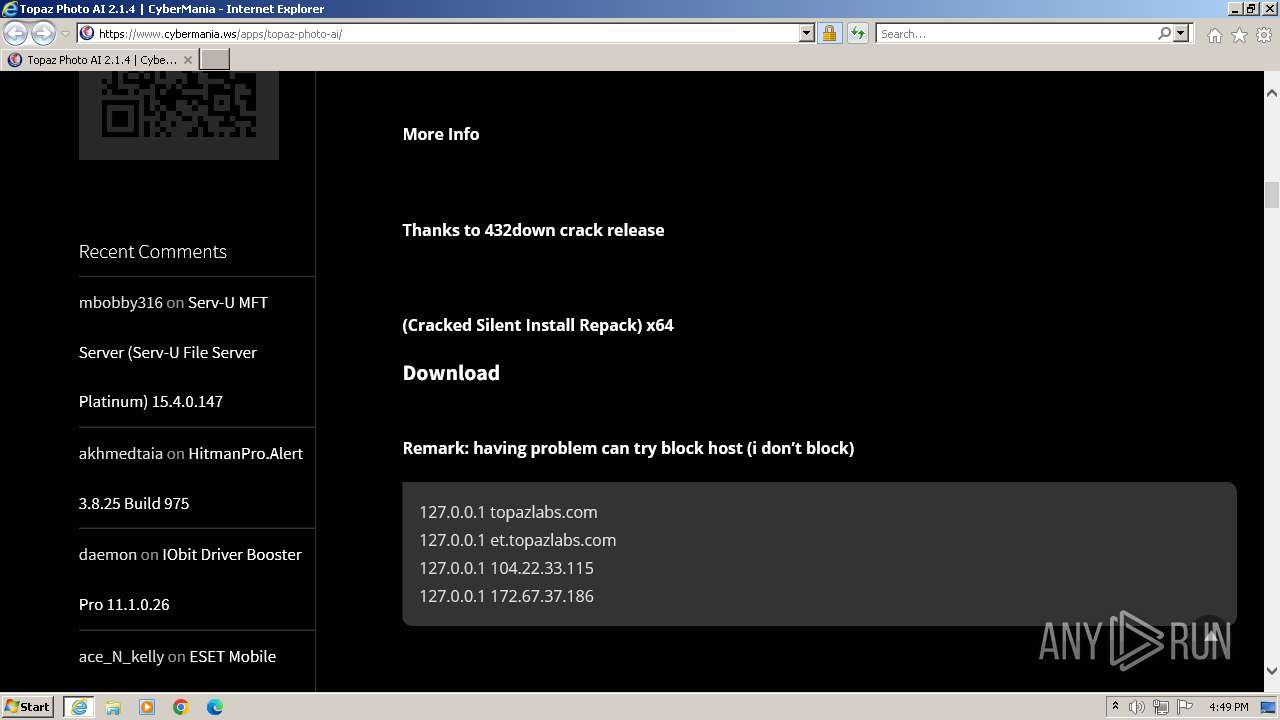Image resolution: width=1280 pixels, height=720 pixels.
Task: Open the ESET Mobile comment link
Action: [x=232, y=656]
